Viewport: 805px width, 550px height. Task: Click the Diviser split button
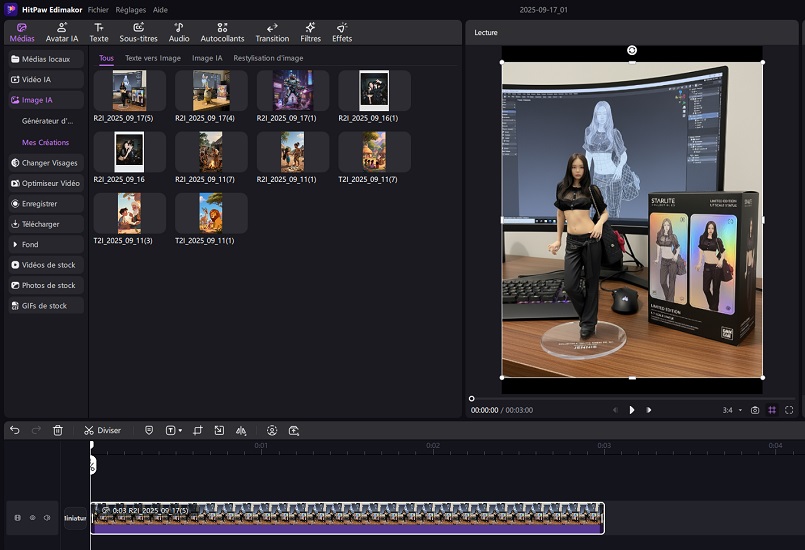103,430
